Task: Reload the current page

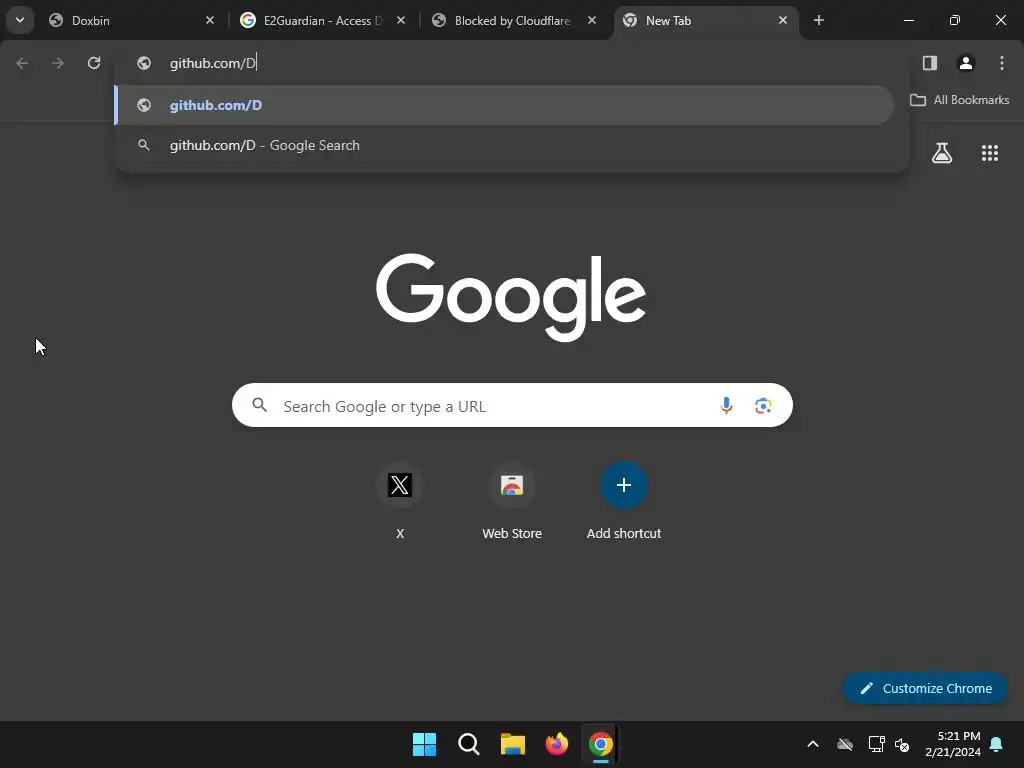Action: click(x=94, y=63)
